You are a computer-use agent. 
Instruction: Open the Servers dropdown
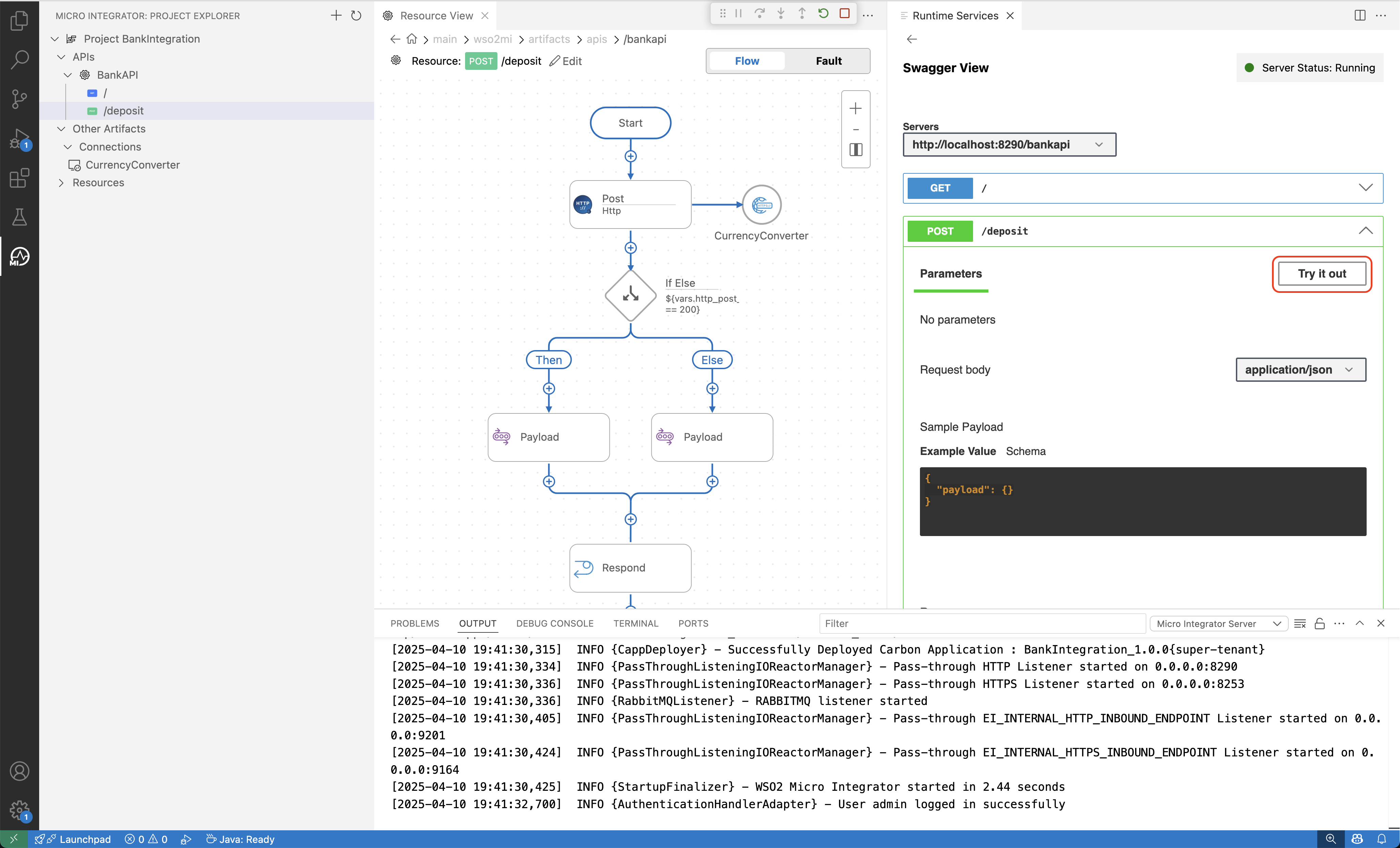[x=1009, y=144]
